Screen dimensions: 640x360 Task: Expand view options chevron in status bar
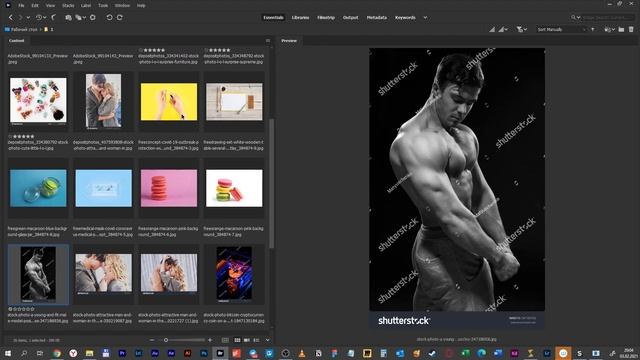(267, 340)
